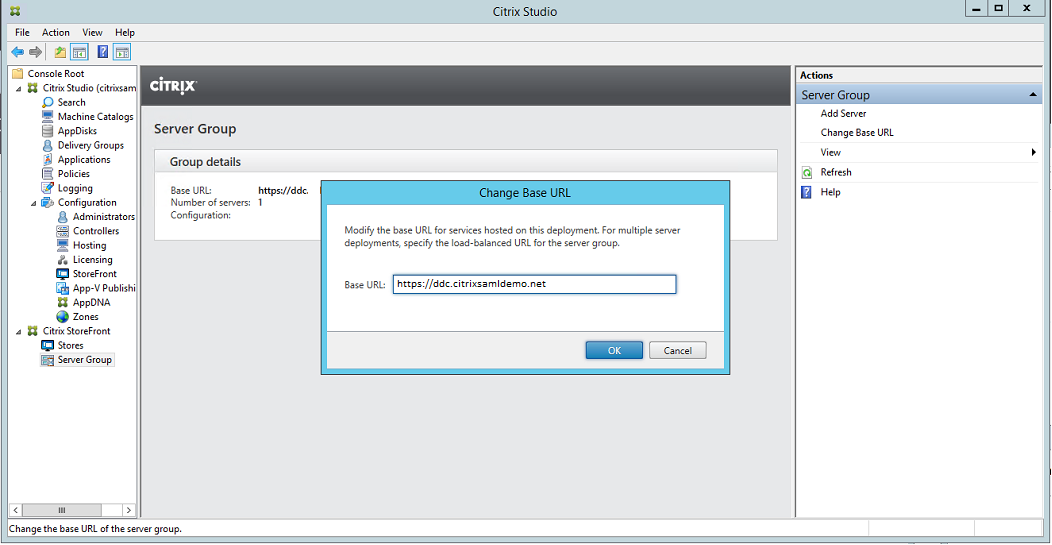
Task: Open the File menu
Action: (22, 32)
